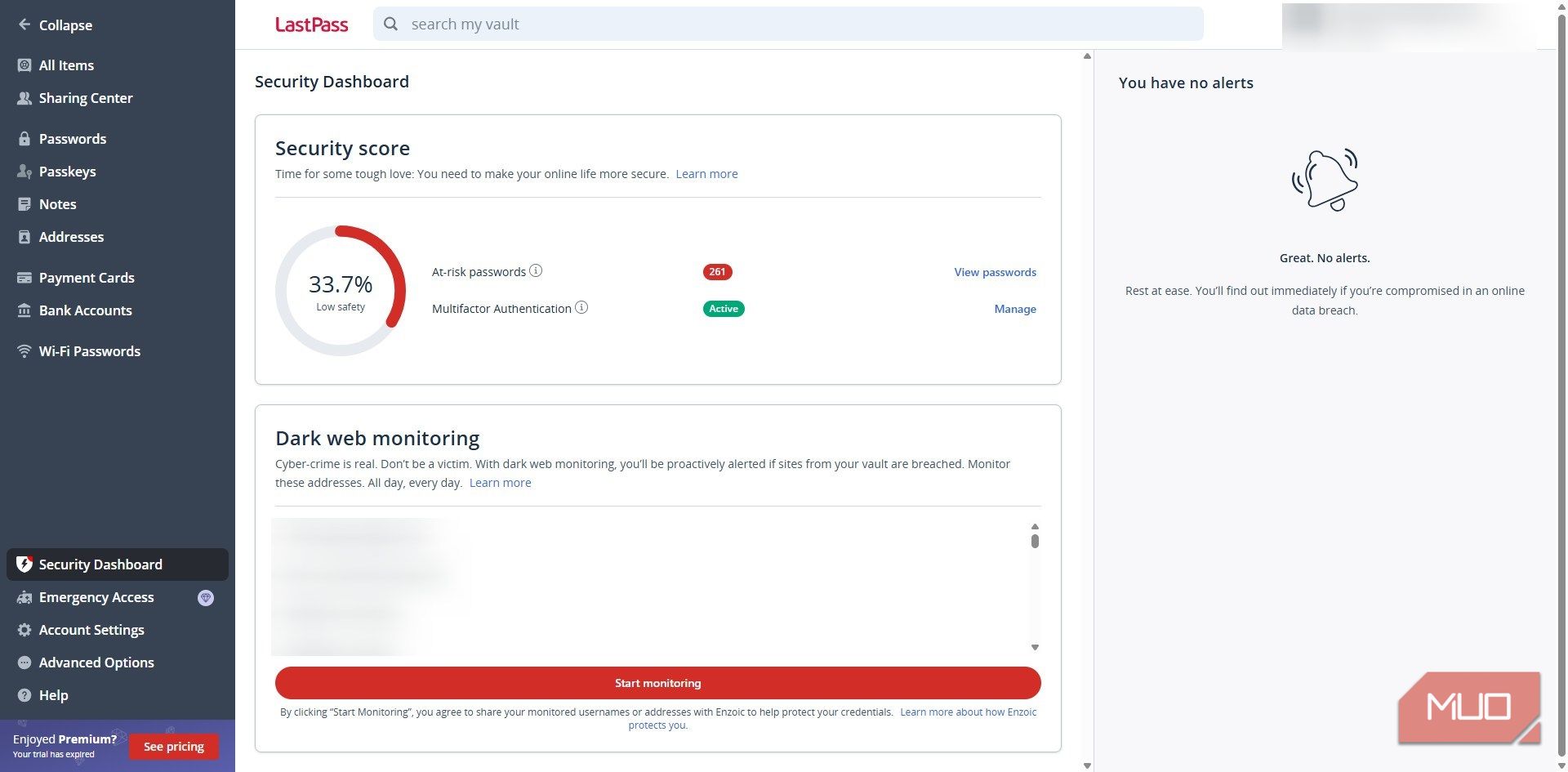Image resolution: width=1568 pixels, height=772 pixels.
Task: Click the Sharing Center people icon
Action: click(24, 98)
